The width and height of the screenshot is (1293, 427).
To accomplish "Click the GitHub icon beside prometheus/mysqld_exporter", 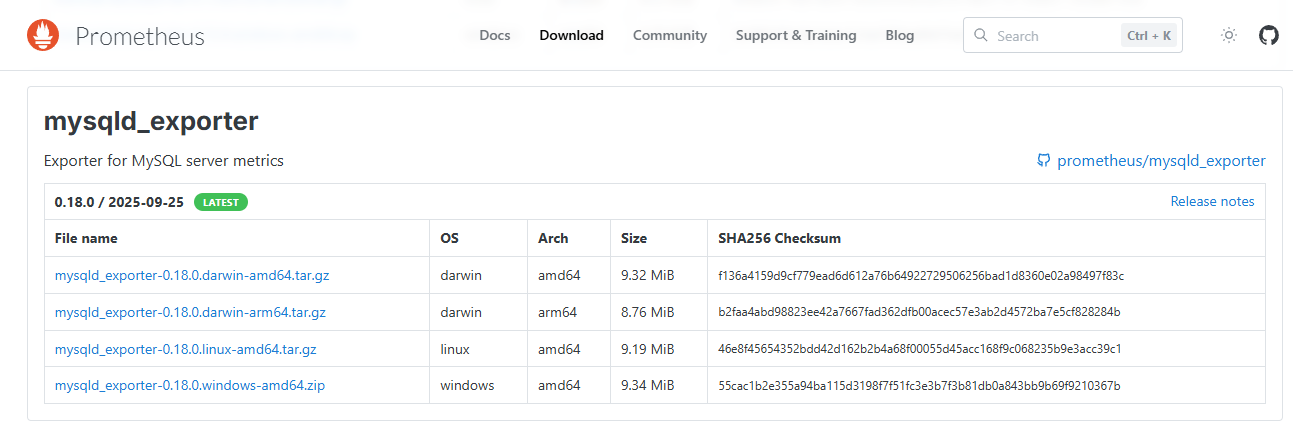I will pos(1044,161).
